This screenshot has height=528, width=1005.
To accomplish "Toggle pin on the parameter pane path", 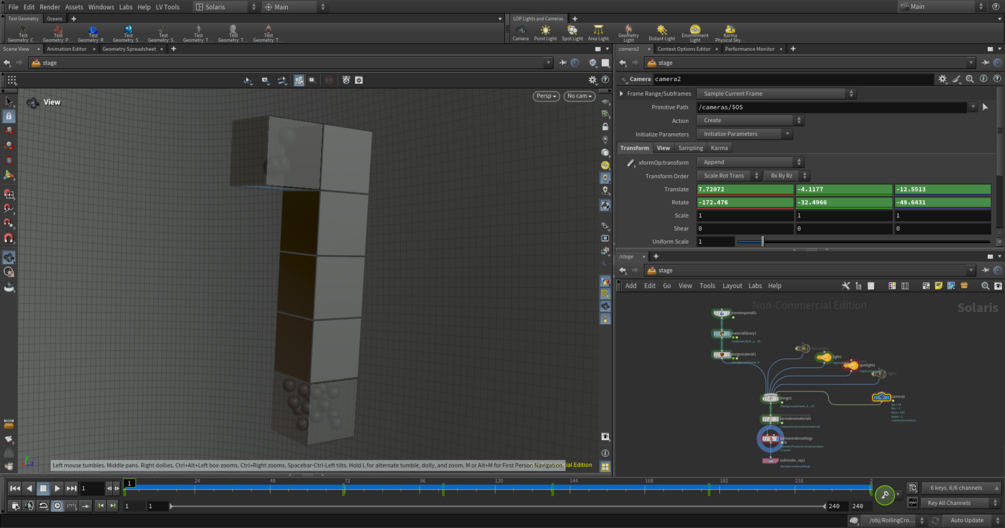I will [x=985, y=63].
